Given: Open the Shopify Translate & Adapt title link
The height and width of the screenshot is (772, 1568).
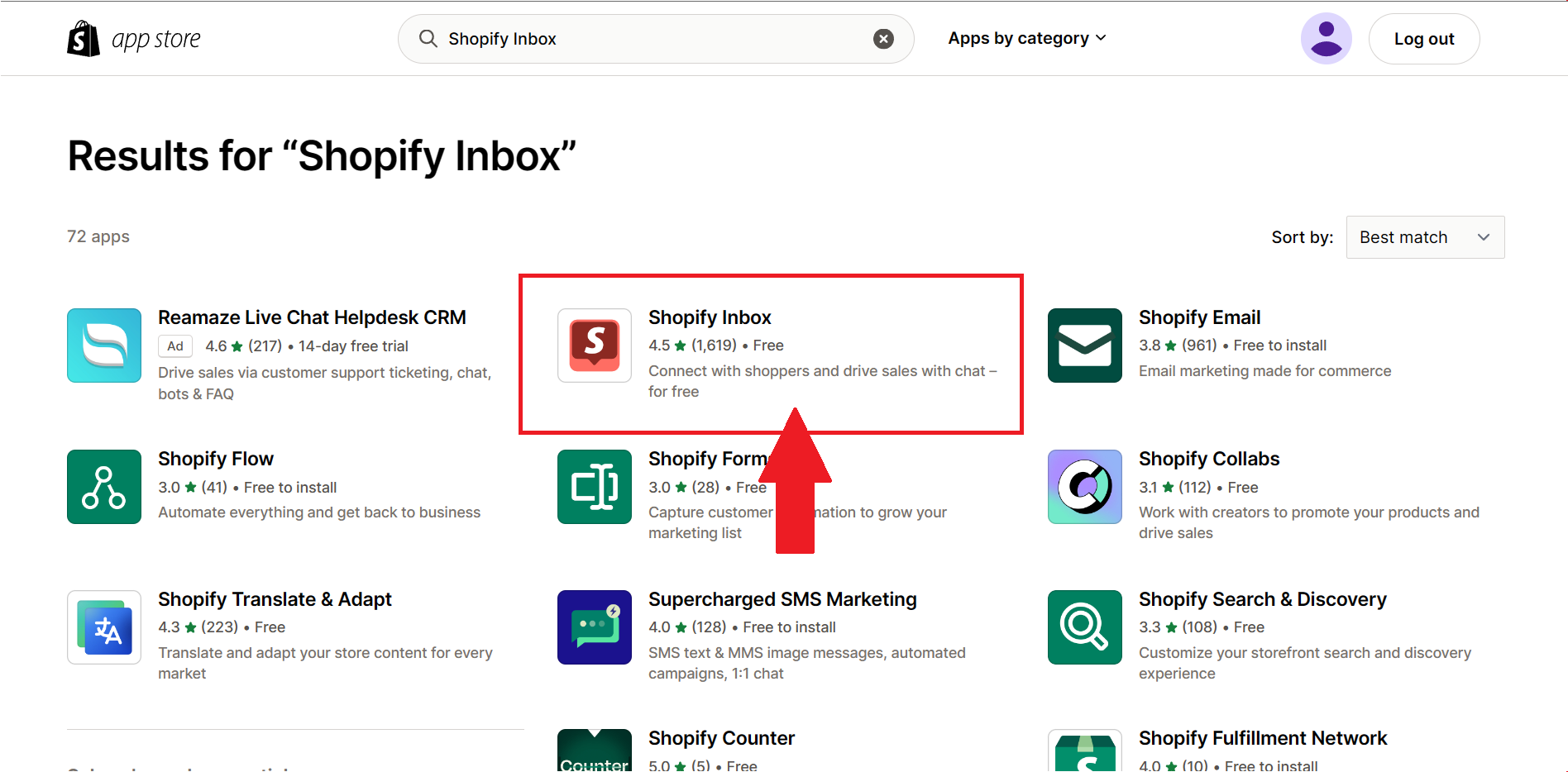Looking at the screenshot, I should click(275, 599).
